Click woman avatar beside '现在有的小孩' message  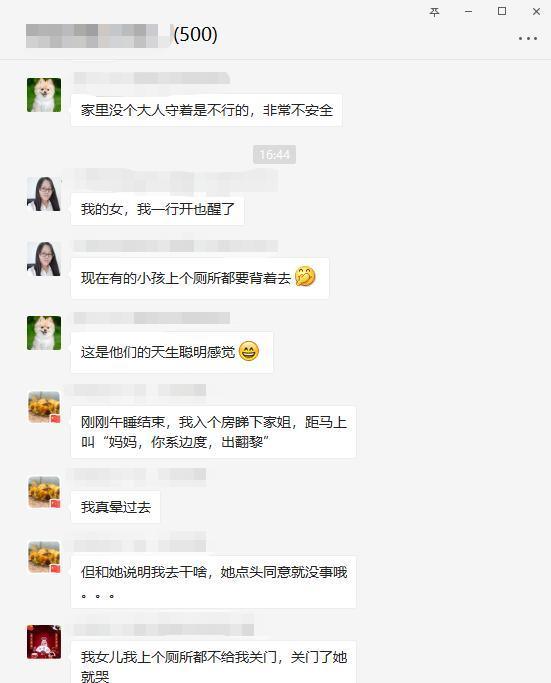(x=44, y=259)
